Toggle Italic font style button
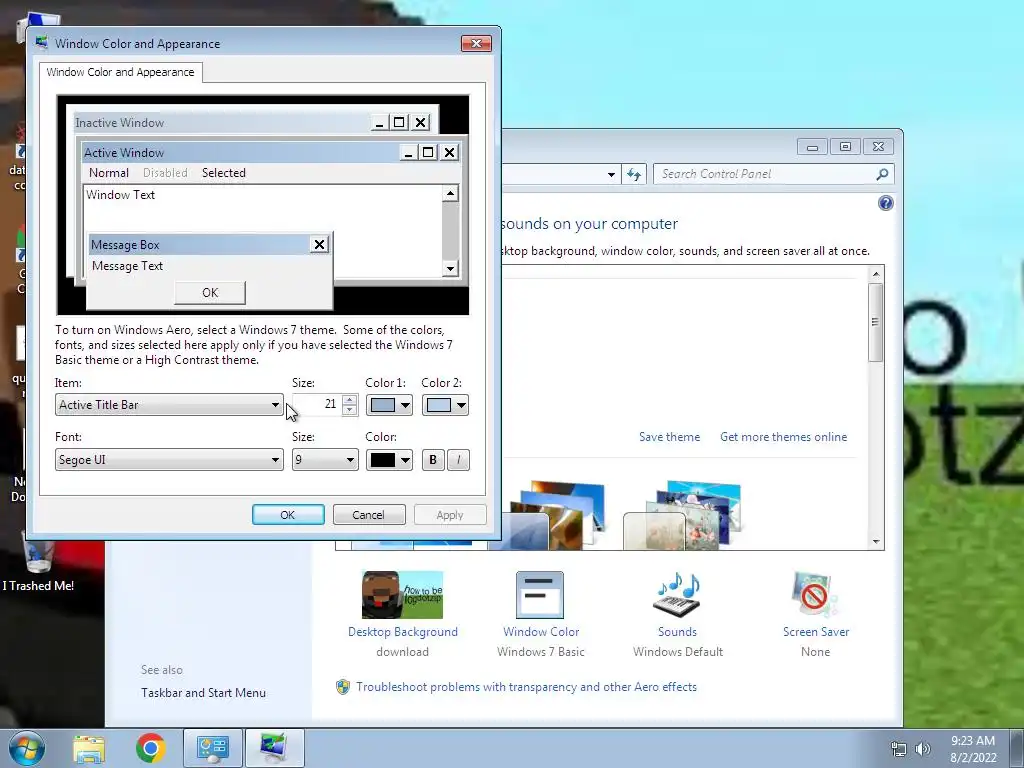 [458, 460]
